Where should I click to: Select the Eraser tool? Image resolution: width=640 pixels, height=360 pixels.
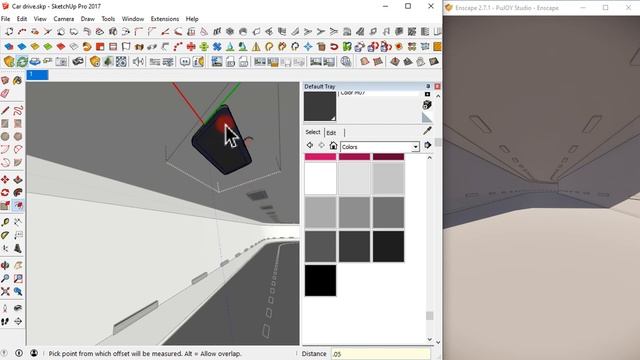pyautogui.click(x=5, y=93)
